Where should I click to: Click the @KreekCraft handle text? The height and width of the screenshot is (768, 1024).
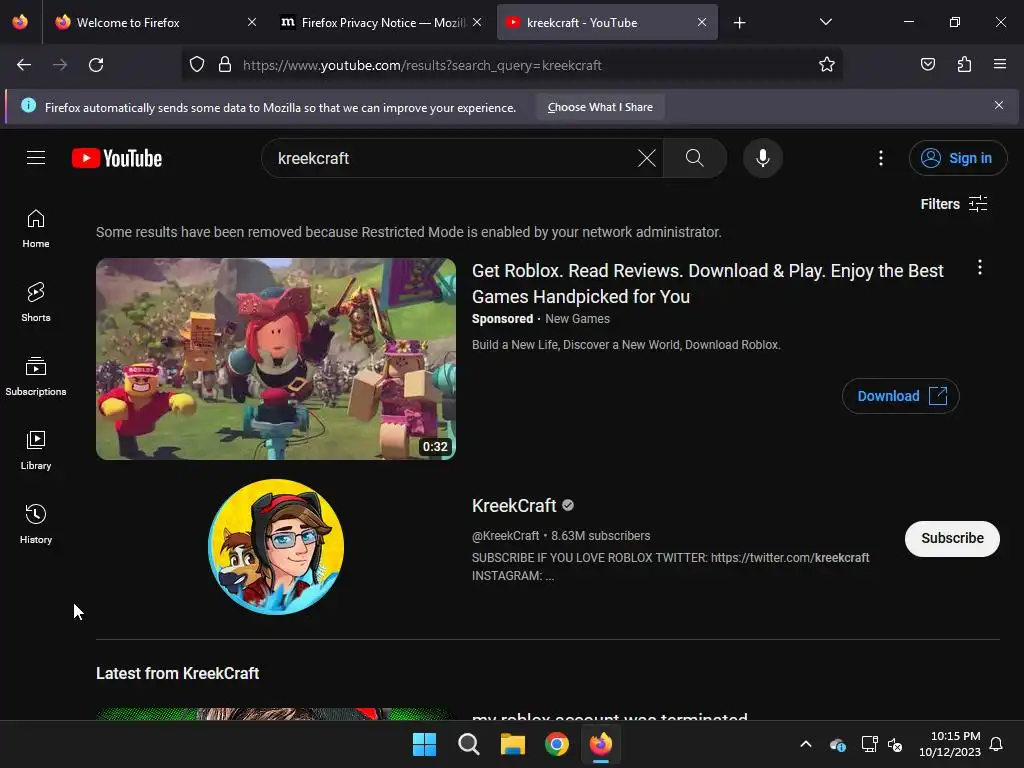505,536
